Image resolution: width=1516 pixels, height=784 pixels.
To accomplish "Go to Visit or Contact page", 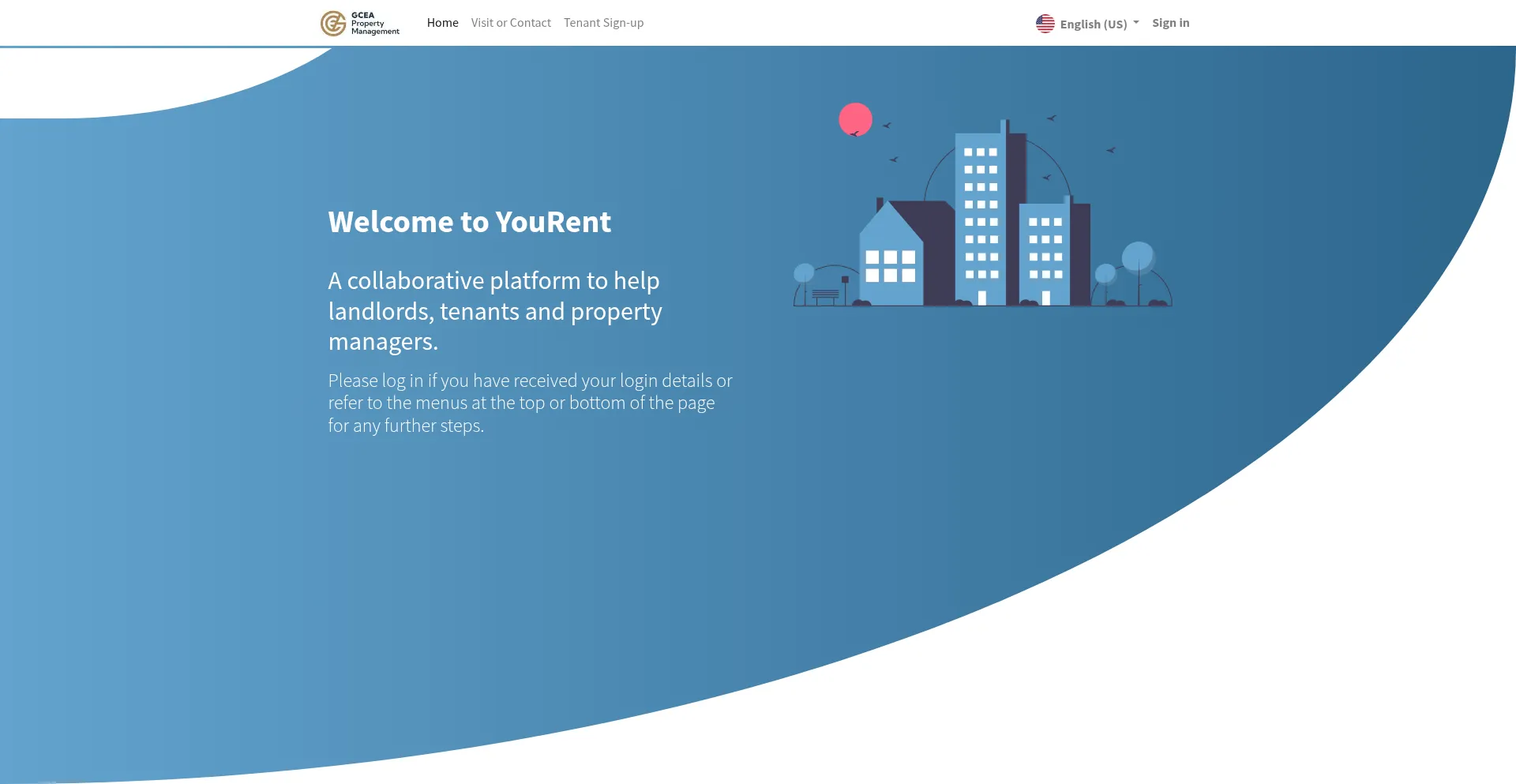I will click(x=511, y=23).
